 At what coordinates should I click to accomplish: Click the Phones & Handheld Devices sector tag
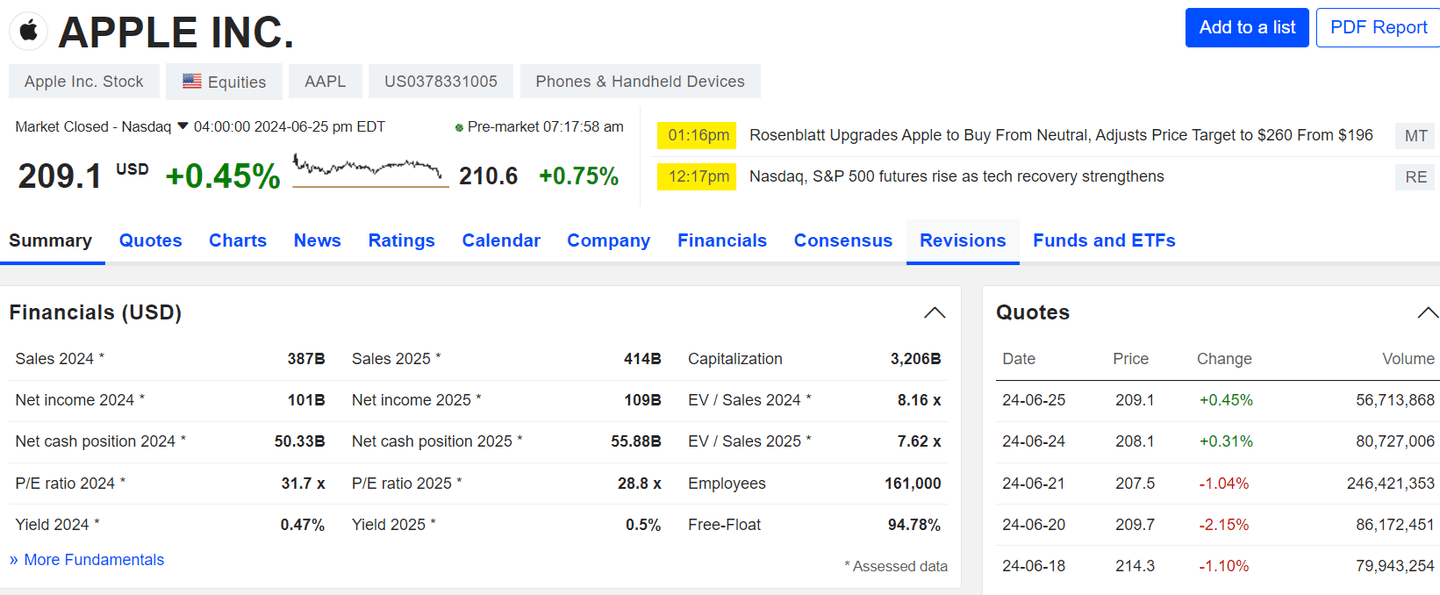pyautogui.click(x=639, y=81)
